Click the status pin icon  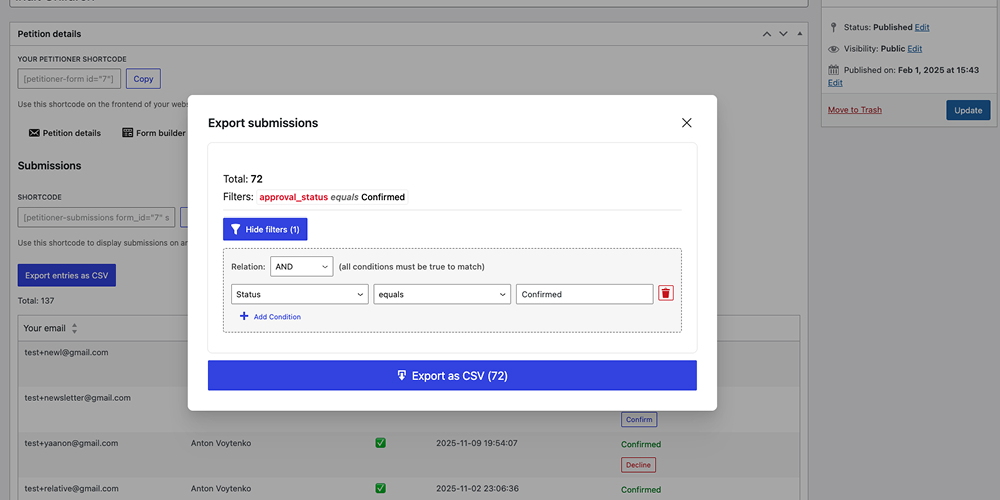[833, 27]
